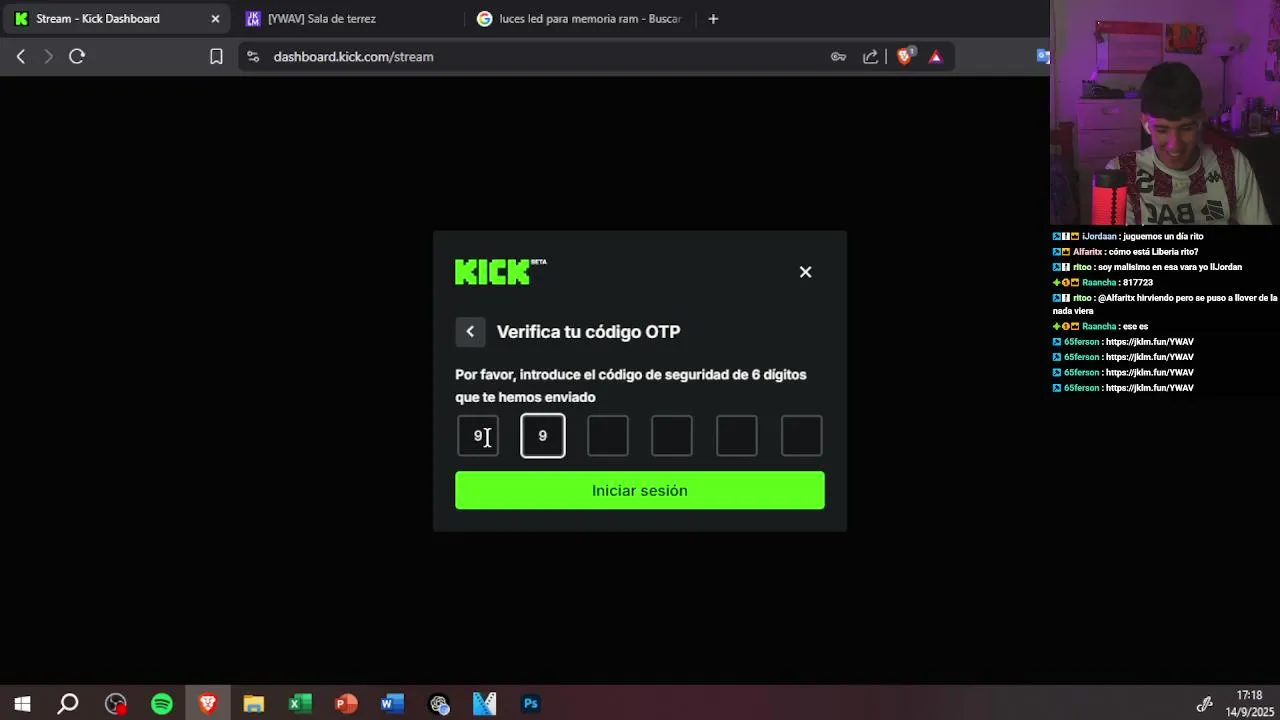Open last 65ferson jklm.fun/YWAV link

point(1150,388)
